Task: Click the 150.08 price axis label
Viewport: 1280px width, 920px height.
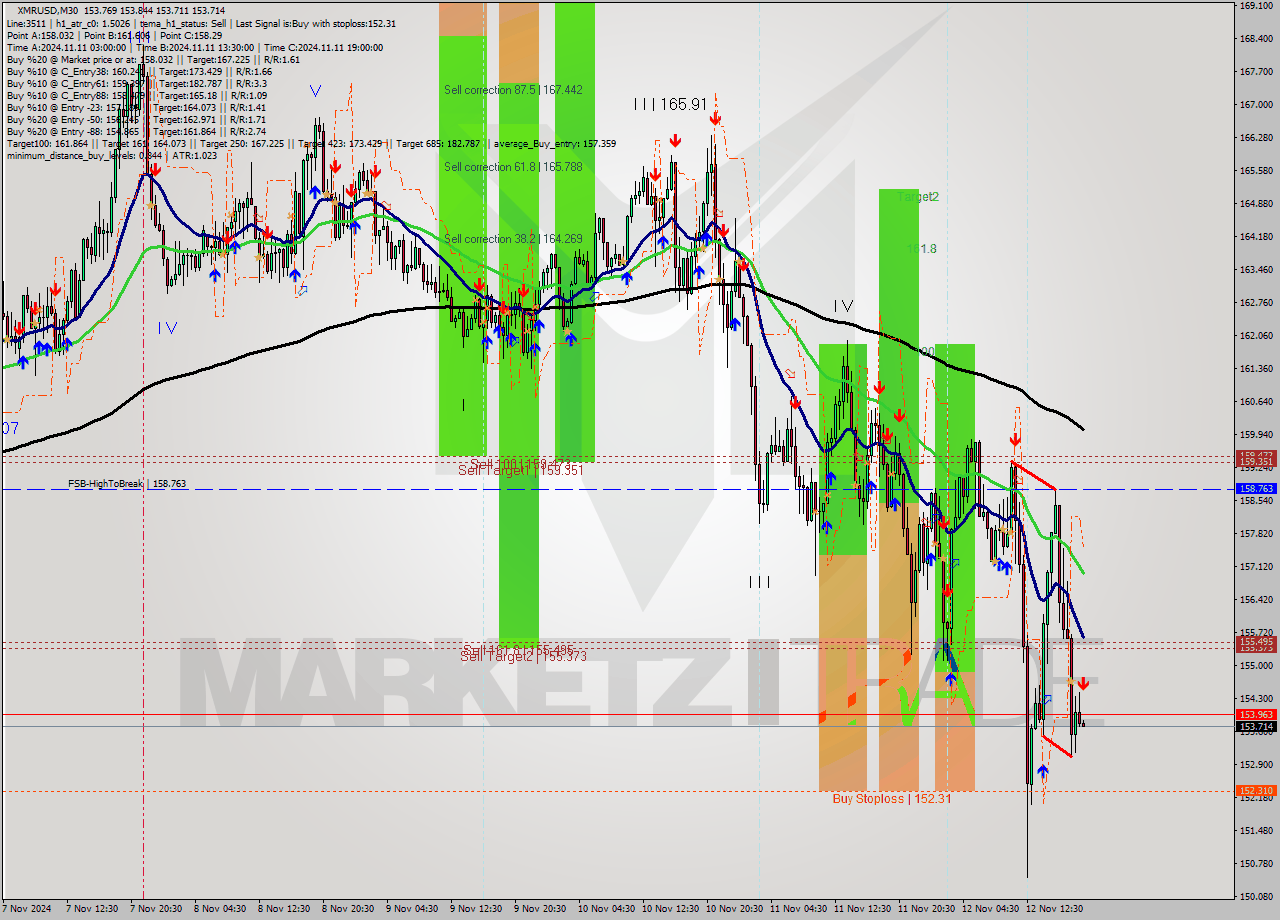Action: tap(1256, 897)
